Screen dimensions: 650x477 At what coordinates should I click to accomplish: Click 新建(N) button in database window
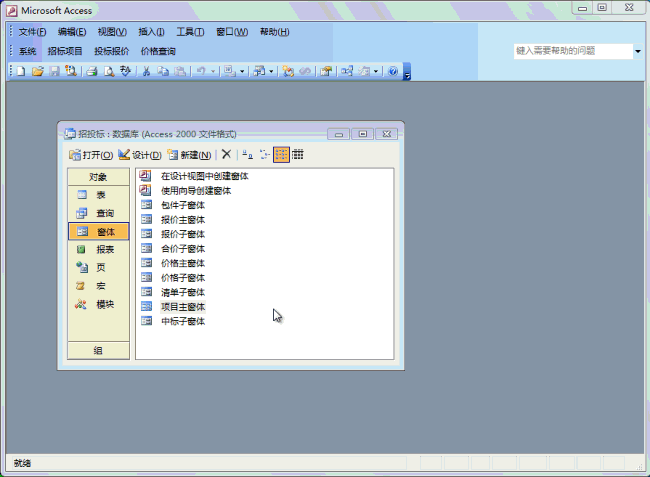click(189, 155)
